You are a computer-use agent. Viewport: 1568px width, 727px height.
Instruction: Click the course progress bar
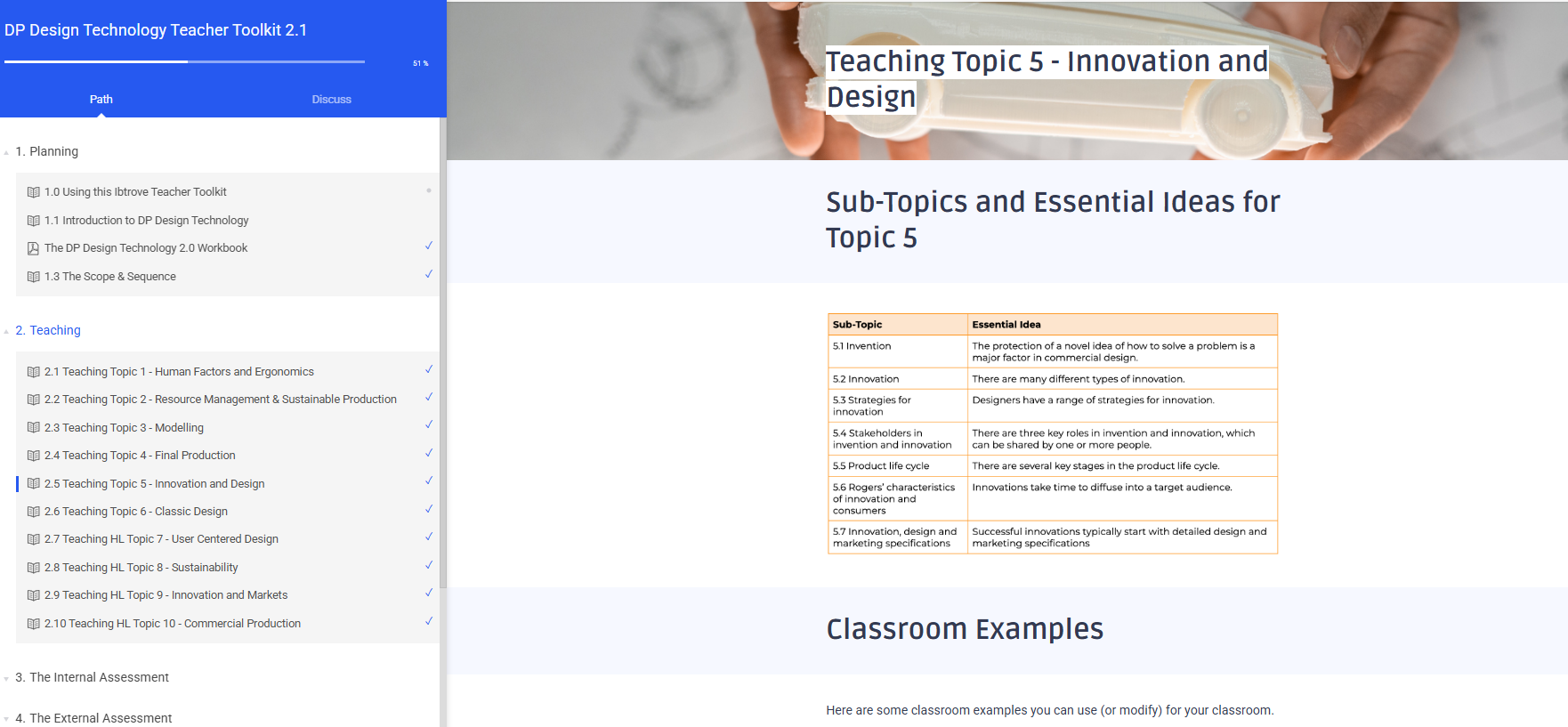(184, 61)
